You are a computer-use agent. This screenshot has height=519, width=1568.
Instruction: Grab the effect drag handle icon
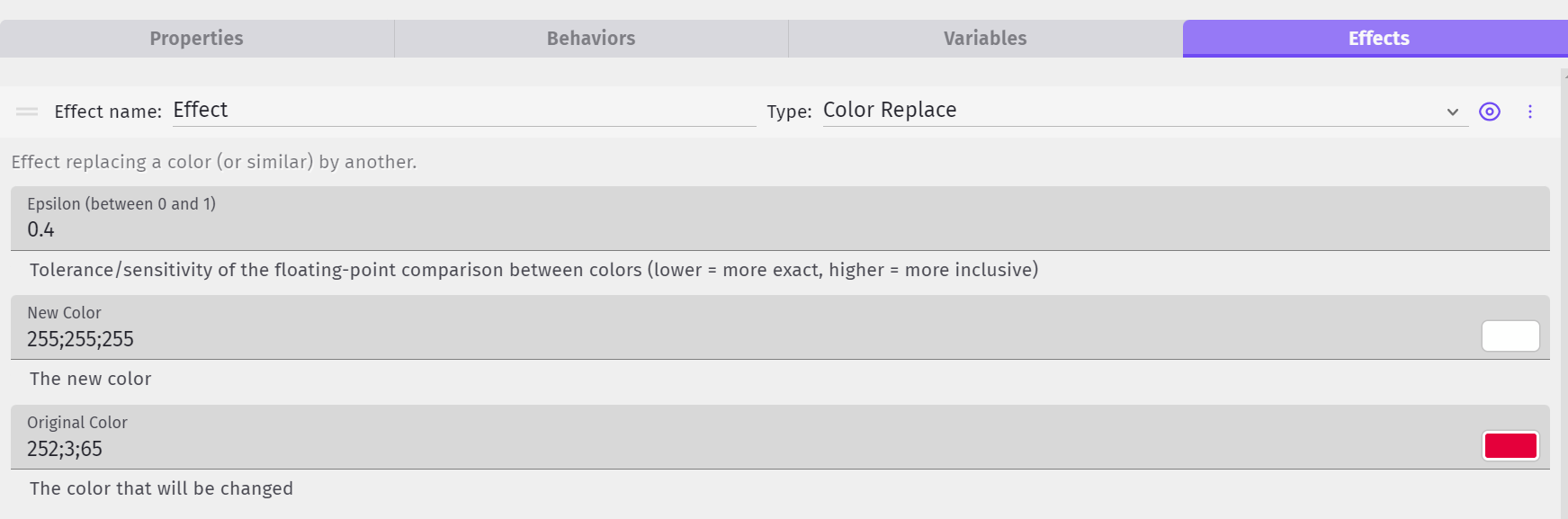[27, 112]
